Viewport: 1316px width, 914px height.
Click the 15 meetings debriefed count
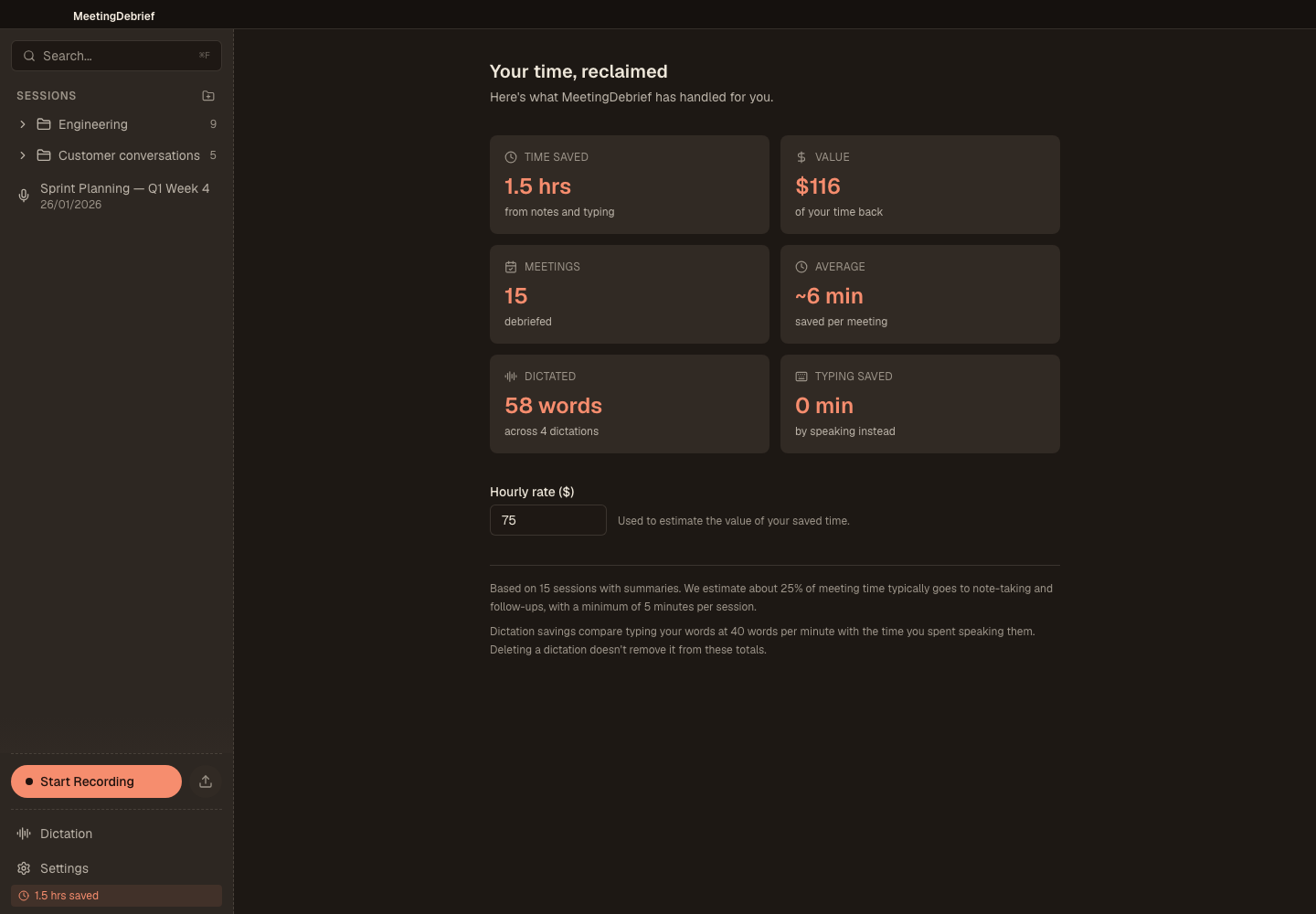[516, 296]
